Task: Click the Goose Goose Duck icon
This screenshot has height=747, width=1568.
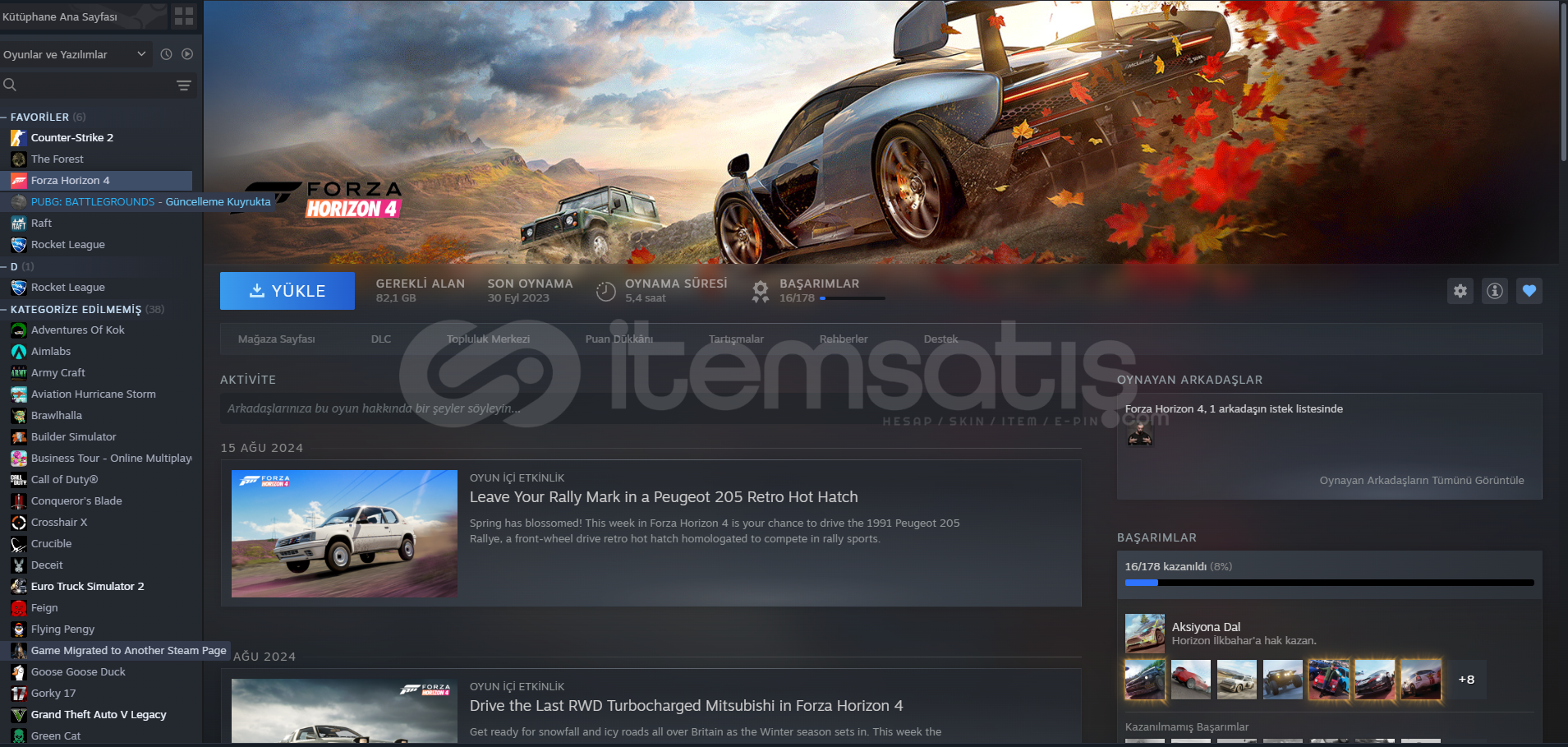Action: 19,672
